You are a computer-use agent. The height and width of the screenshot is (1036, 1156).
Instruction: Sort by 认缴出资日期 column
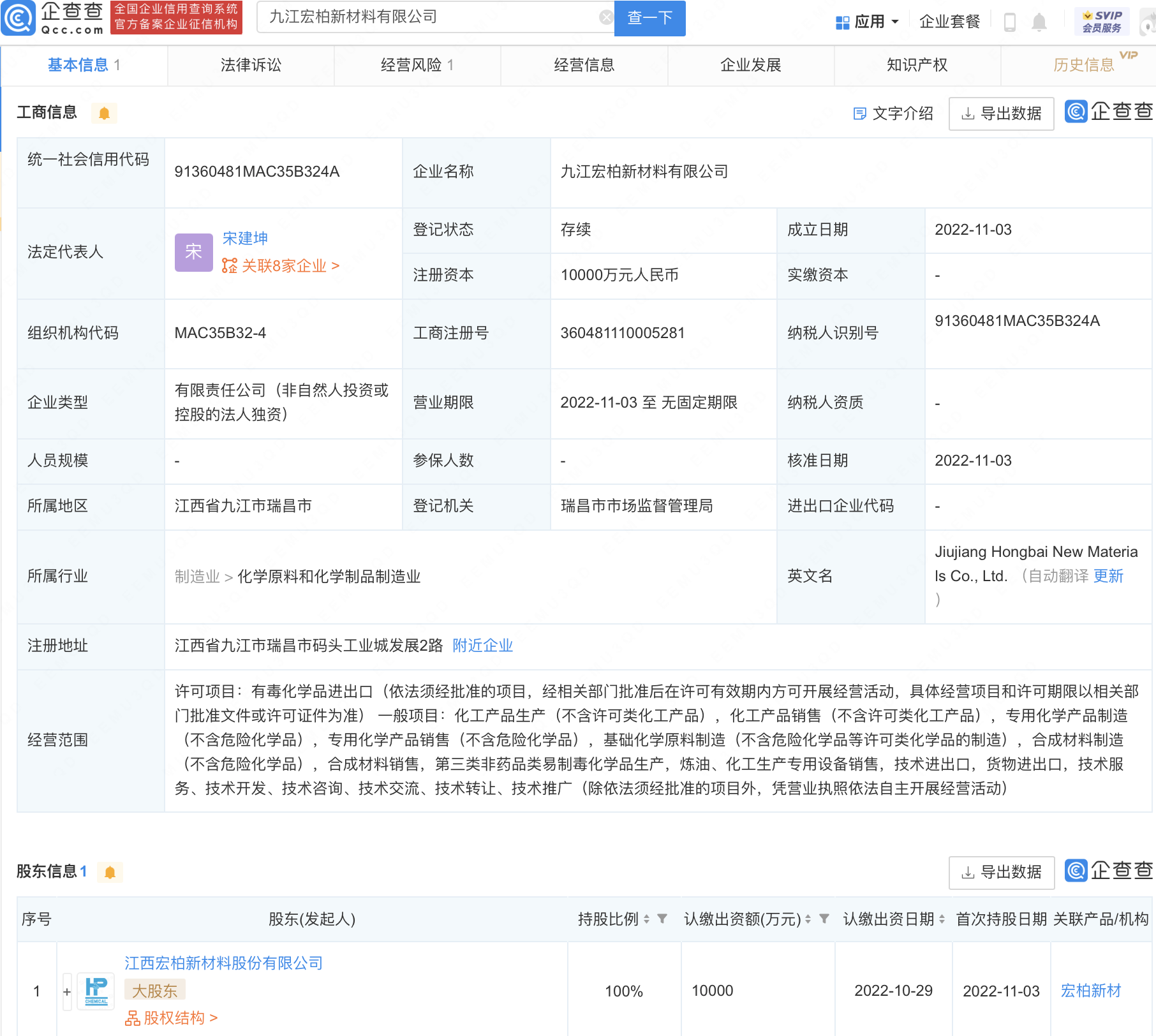coord(942,919)
